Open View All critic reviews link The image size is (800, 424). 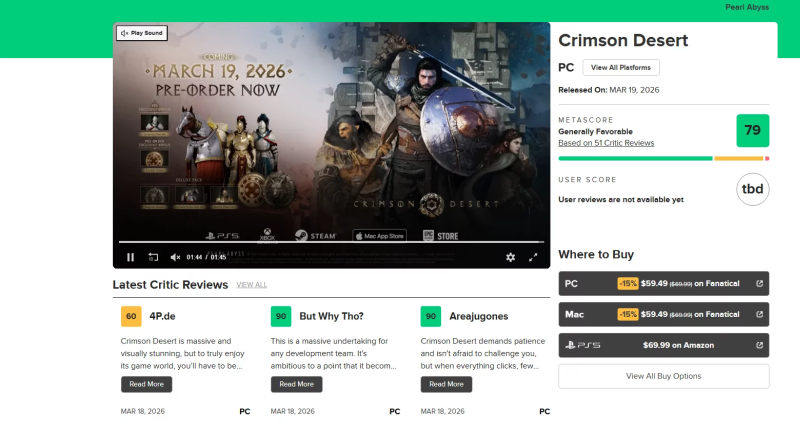[252, 285]
